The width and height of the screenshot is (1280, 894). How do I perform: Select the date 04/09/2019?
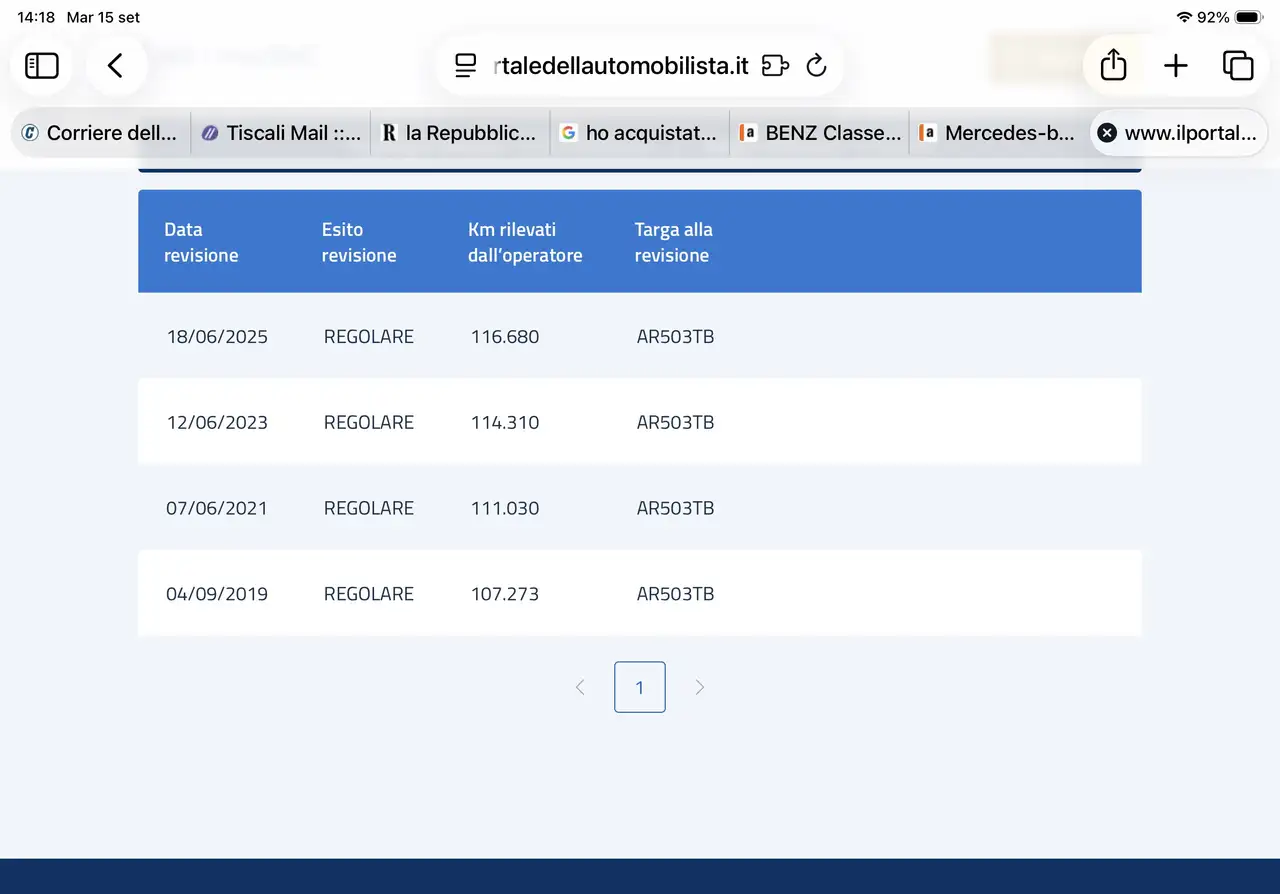click(217, 594)
